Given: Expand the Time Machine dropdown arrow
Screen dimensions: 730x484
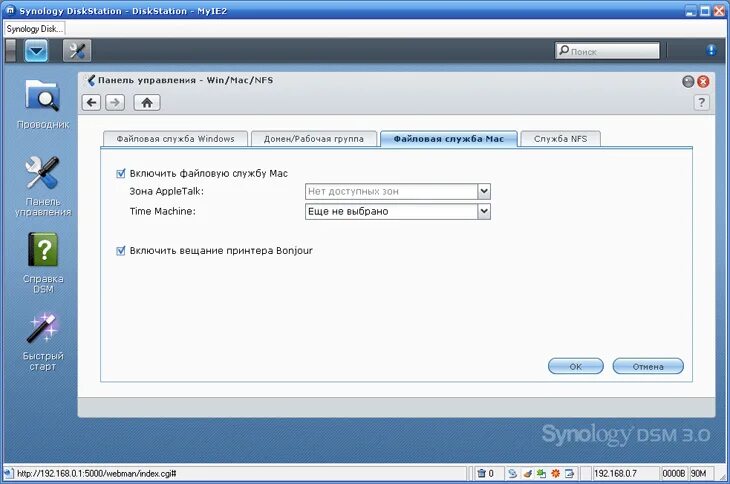Looking at the screenshot, I should point(484,211).
